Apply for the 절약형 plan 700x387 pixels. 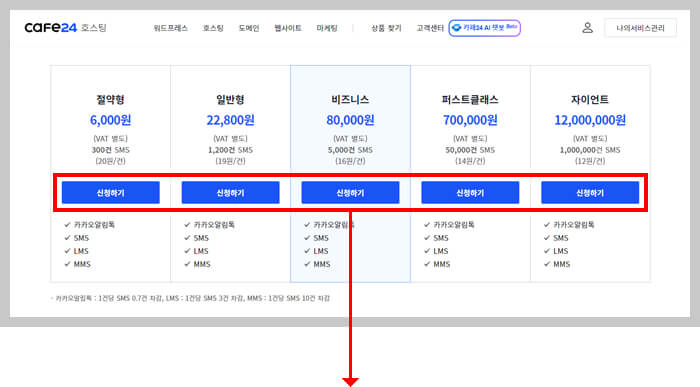click(111, 192)
